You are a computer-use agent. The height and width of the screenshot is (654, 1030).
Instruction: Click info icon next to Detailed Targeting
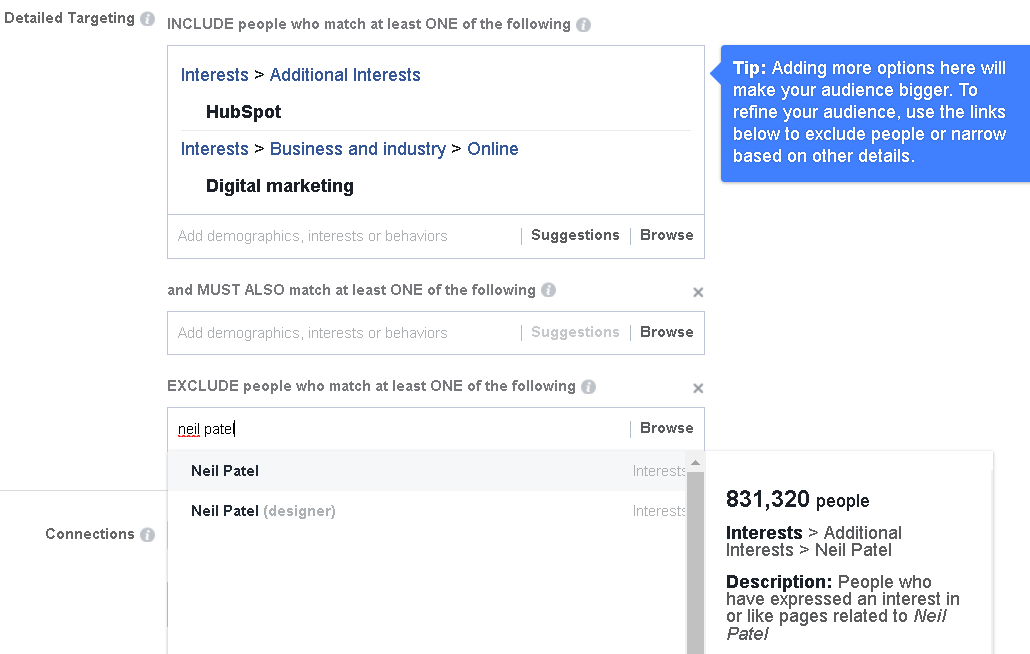point(148,19)
